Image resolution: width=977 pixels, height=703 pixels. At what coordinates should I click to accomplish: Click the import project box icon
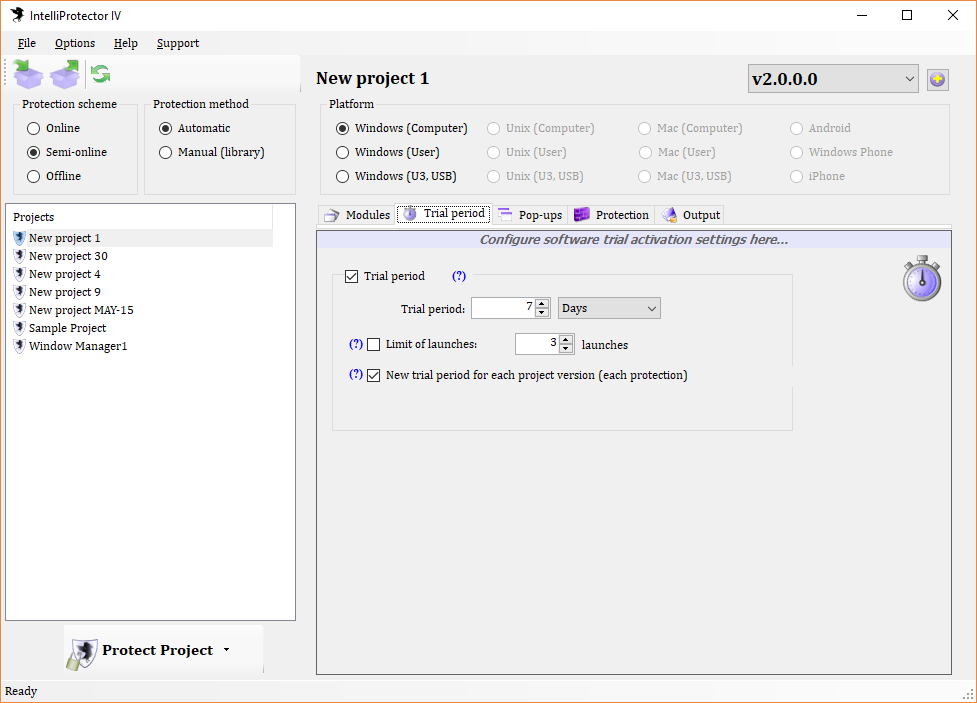click(28, 74)
